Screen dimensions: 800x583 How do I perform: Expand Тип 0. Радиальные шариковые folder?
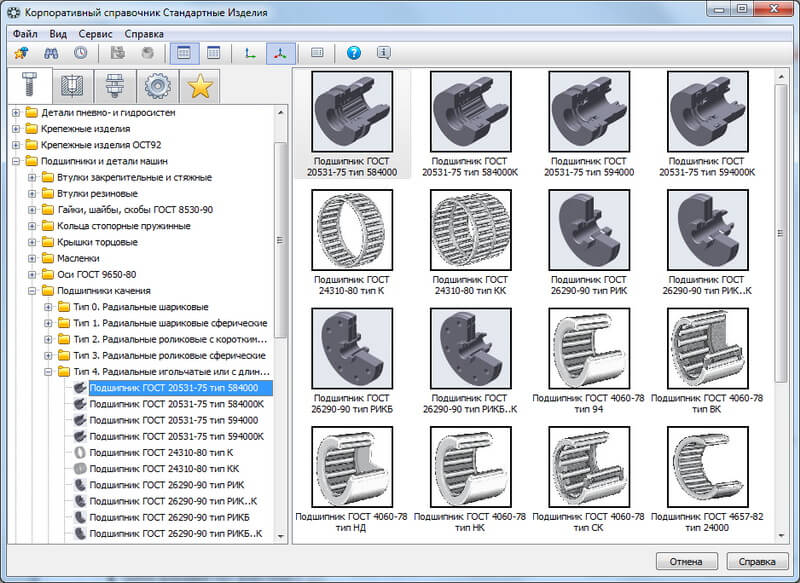coord(48,307)
